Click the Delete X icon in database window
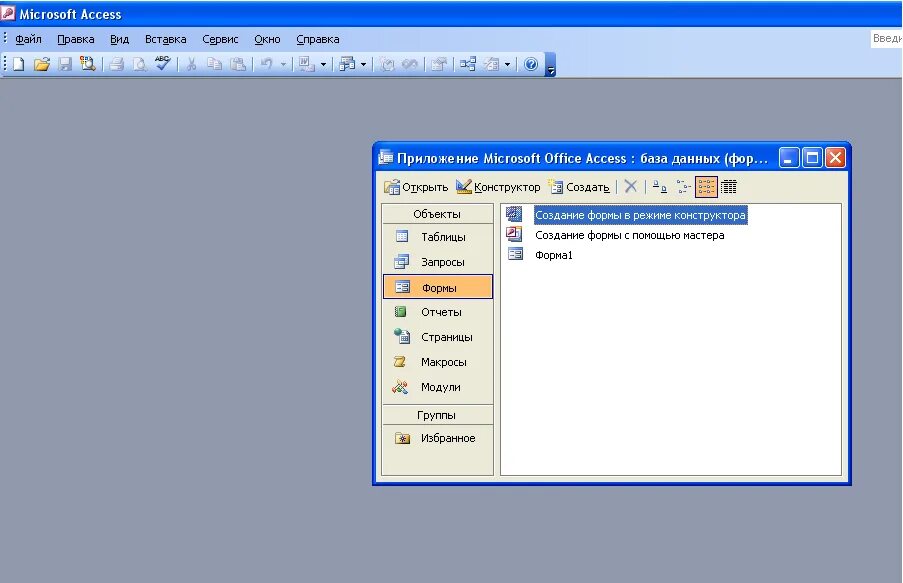Screen dimensions: 903x583 [x=631, y=186]
